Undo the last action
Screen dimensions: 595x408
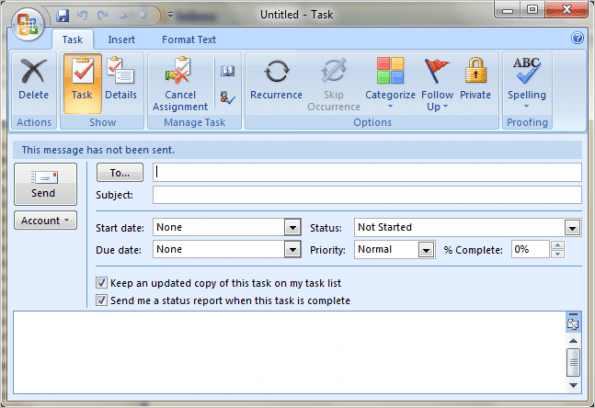(x=82, y=15)
